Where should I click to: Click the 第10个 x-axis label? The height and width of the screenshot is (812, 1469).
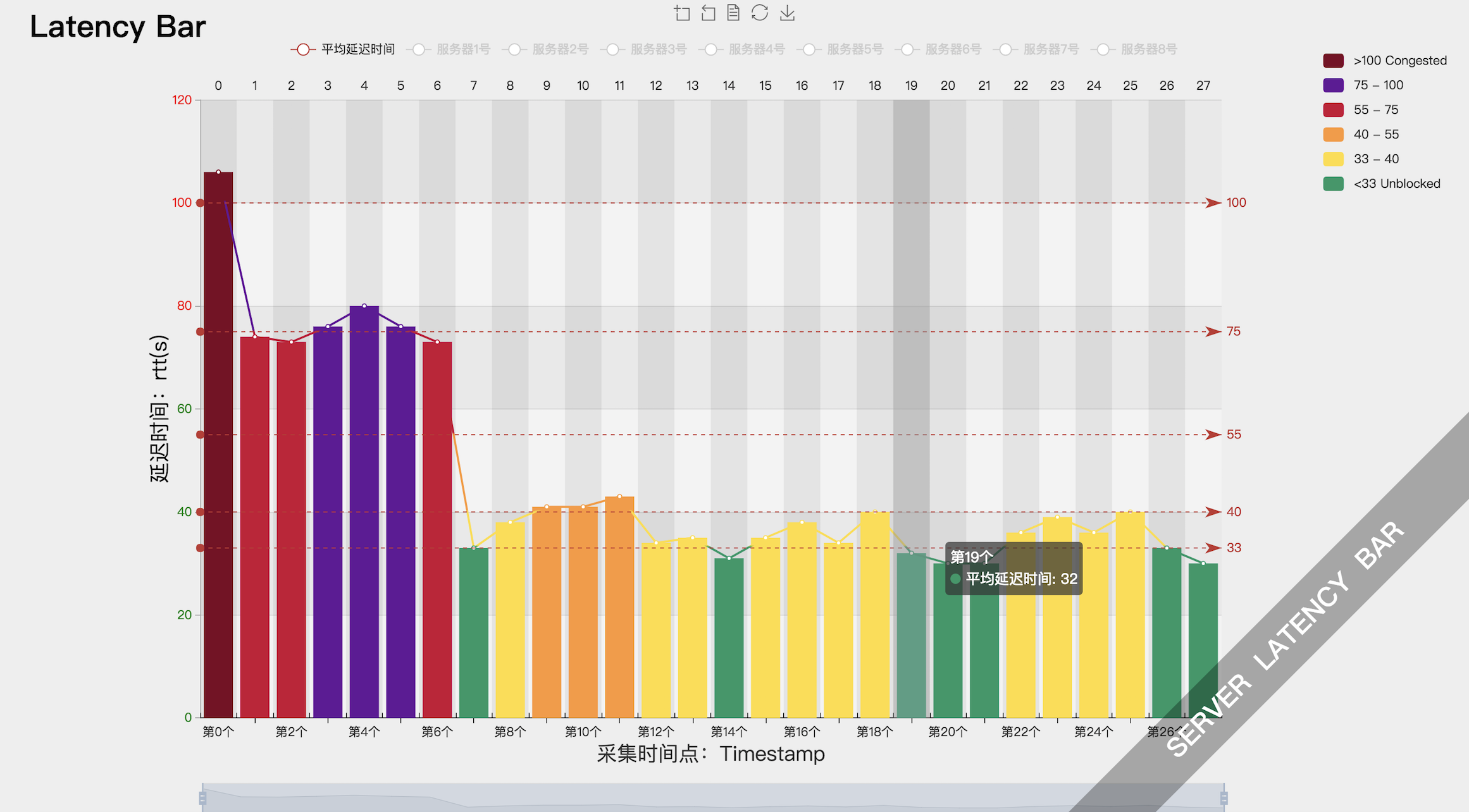coord(583,732)
